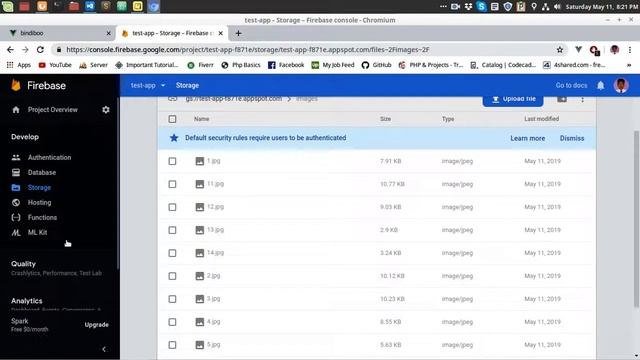This screenshot has width=640, height=360.
Task: Click the Functions brackets icon
Action: click(x=16, y=218)
